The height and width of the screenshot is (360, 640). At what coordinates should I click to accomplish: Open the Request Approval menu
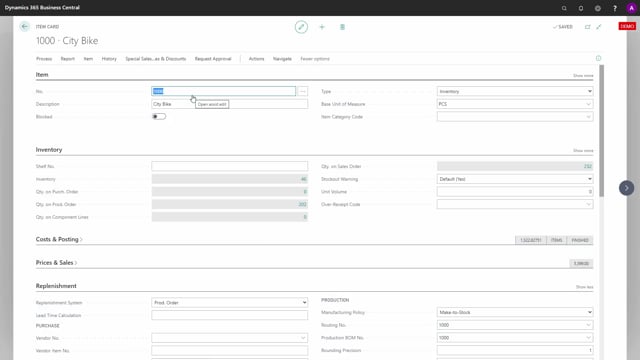click(213, 59)
